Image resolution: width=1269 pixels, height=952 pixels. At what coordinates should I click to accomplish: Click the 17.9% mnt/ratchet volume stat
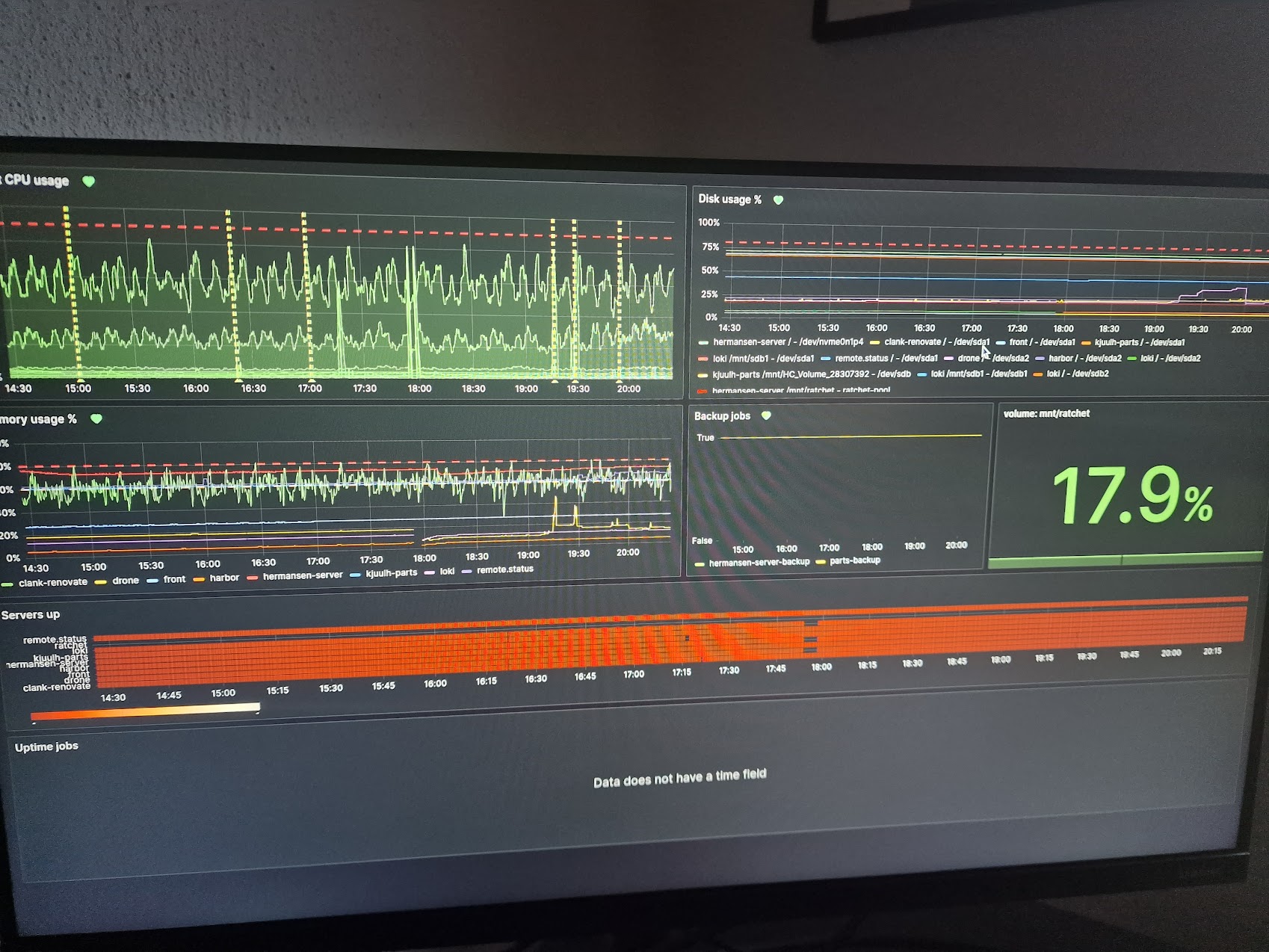coord(1131,495)
